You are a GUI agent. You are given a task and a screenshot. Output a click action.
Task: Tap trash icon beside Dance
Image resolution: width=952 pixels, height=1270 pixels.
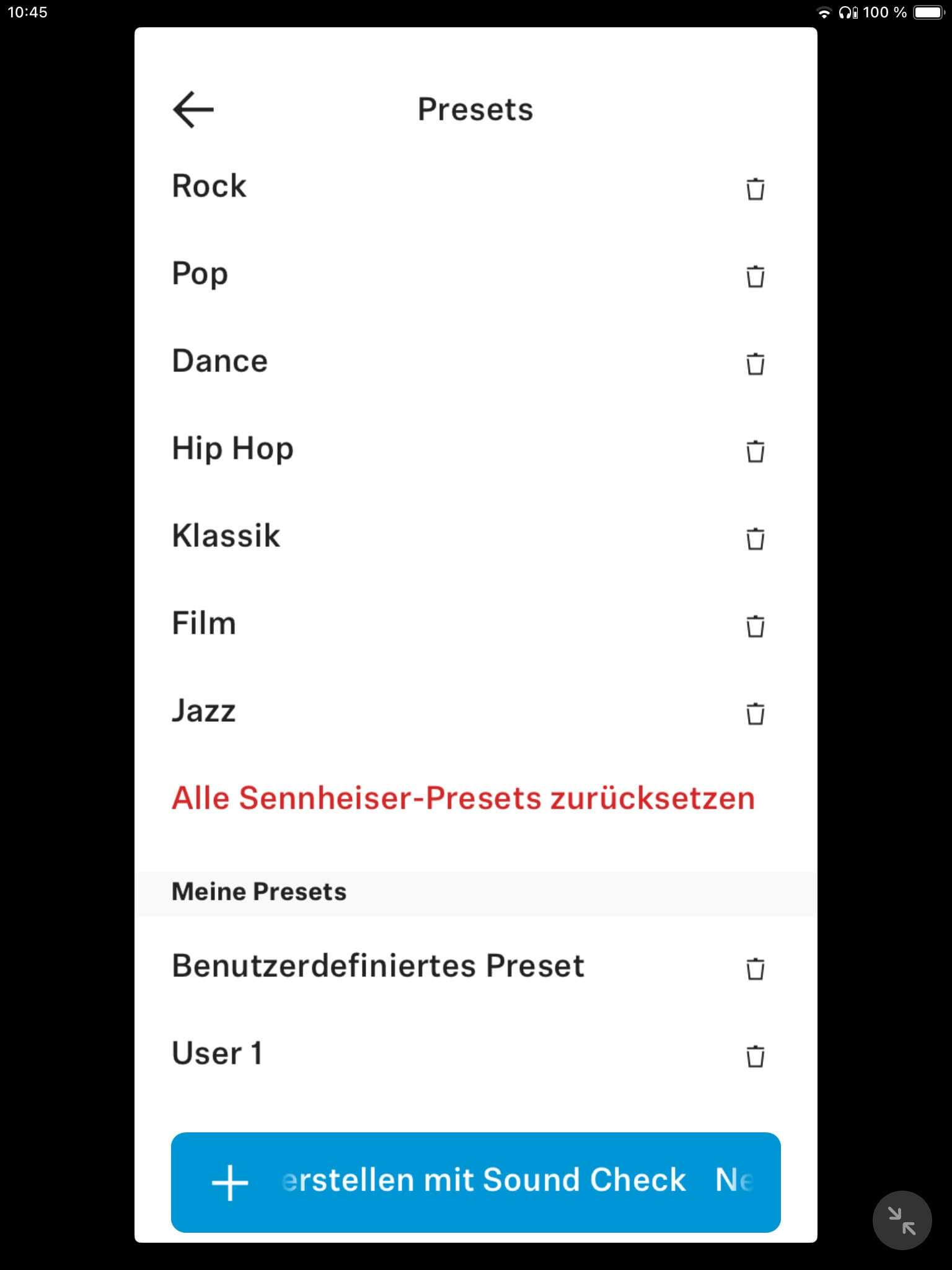pos(755,363)
